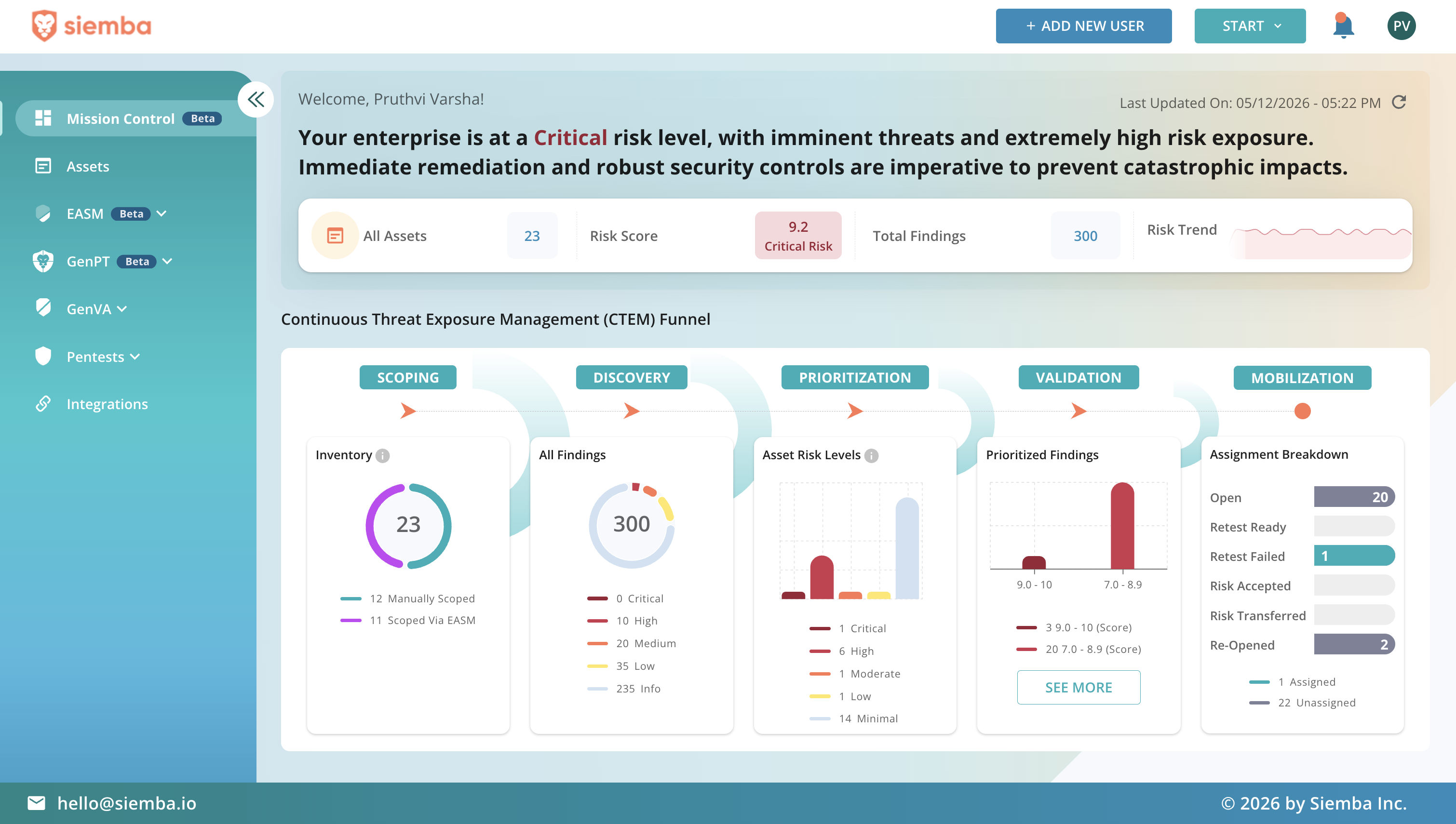Image resolution: width=1456 pixels, height=824 pixels.
Task: Click the All Assets orange circle icon
Action: tap(335, 236)
